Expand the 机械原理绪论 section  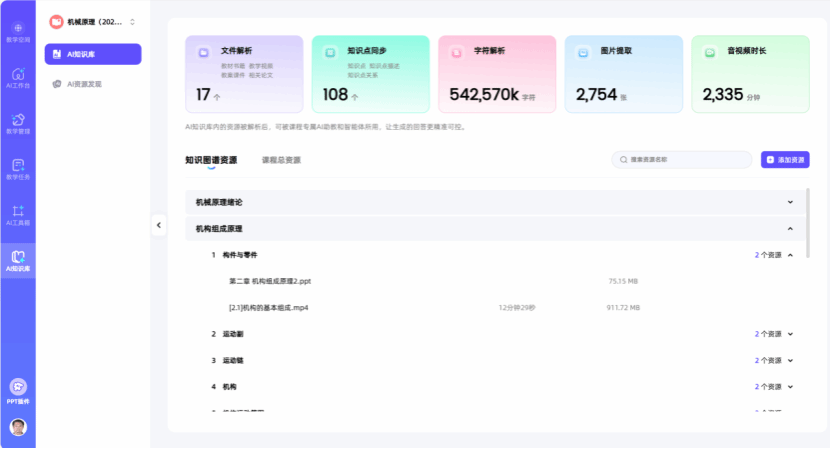click(x=790, y=202)
